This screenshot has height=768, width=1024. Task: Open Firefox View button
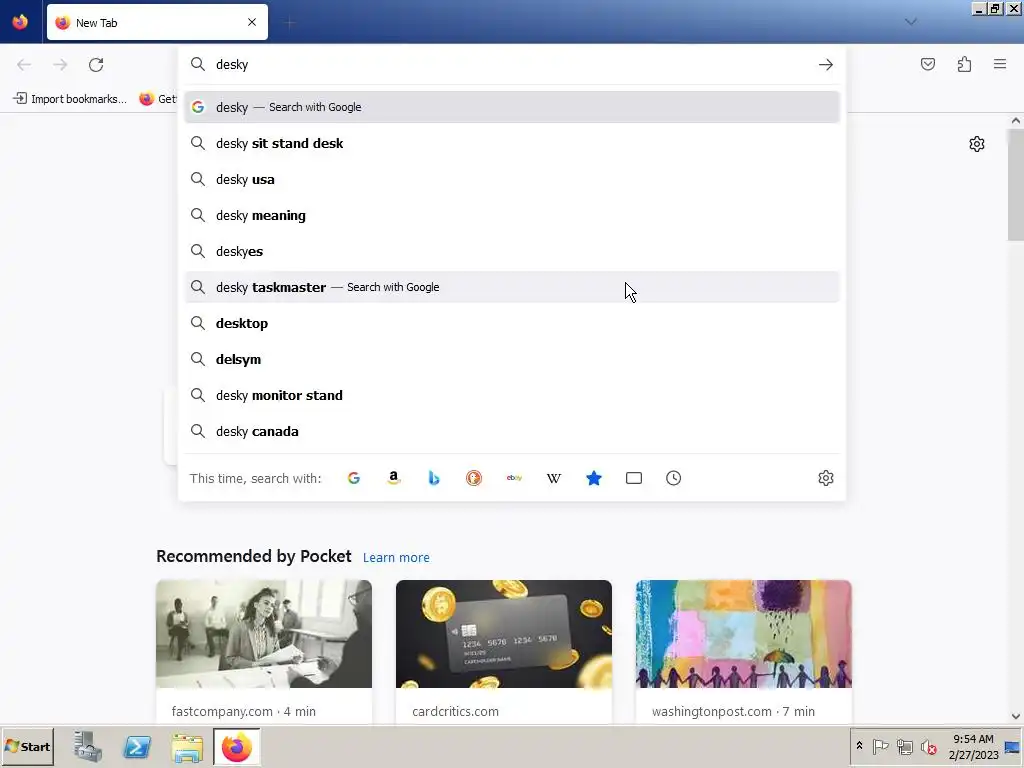pyautogui.click(x=20, y=22)
